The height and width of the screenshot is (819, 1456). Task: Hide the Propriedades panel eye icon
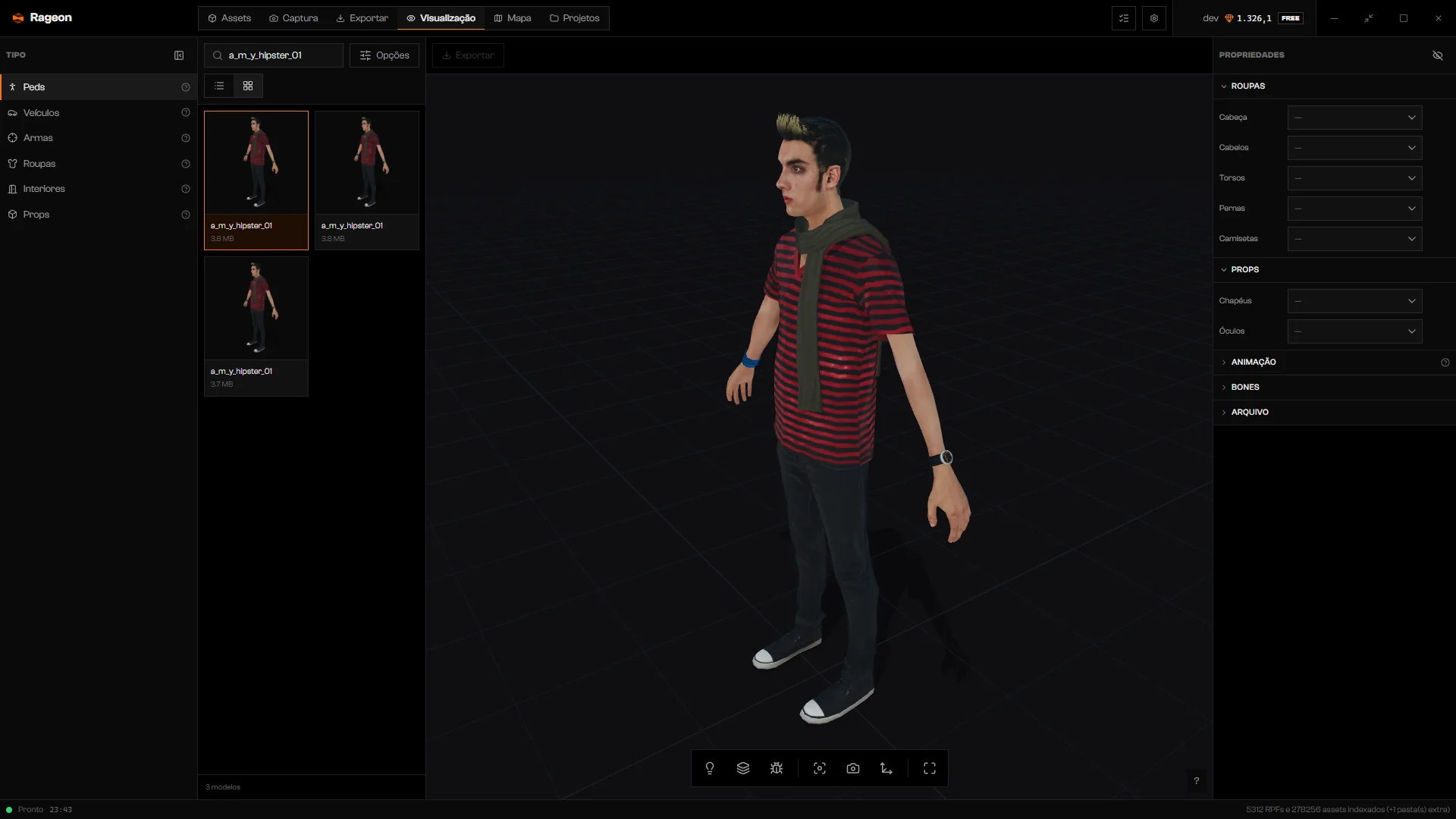(1438, 55)
